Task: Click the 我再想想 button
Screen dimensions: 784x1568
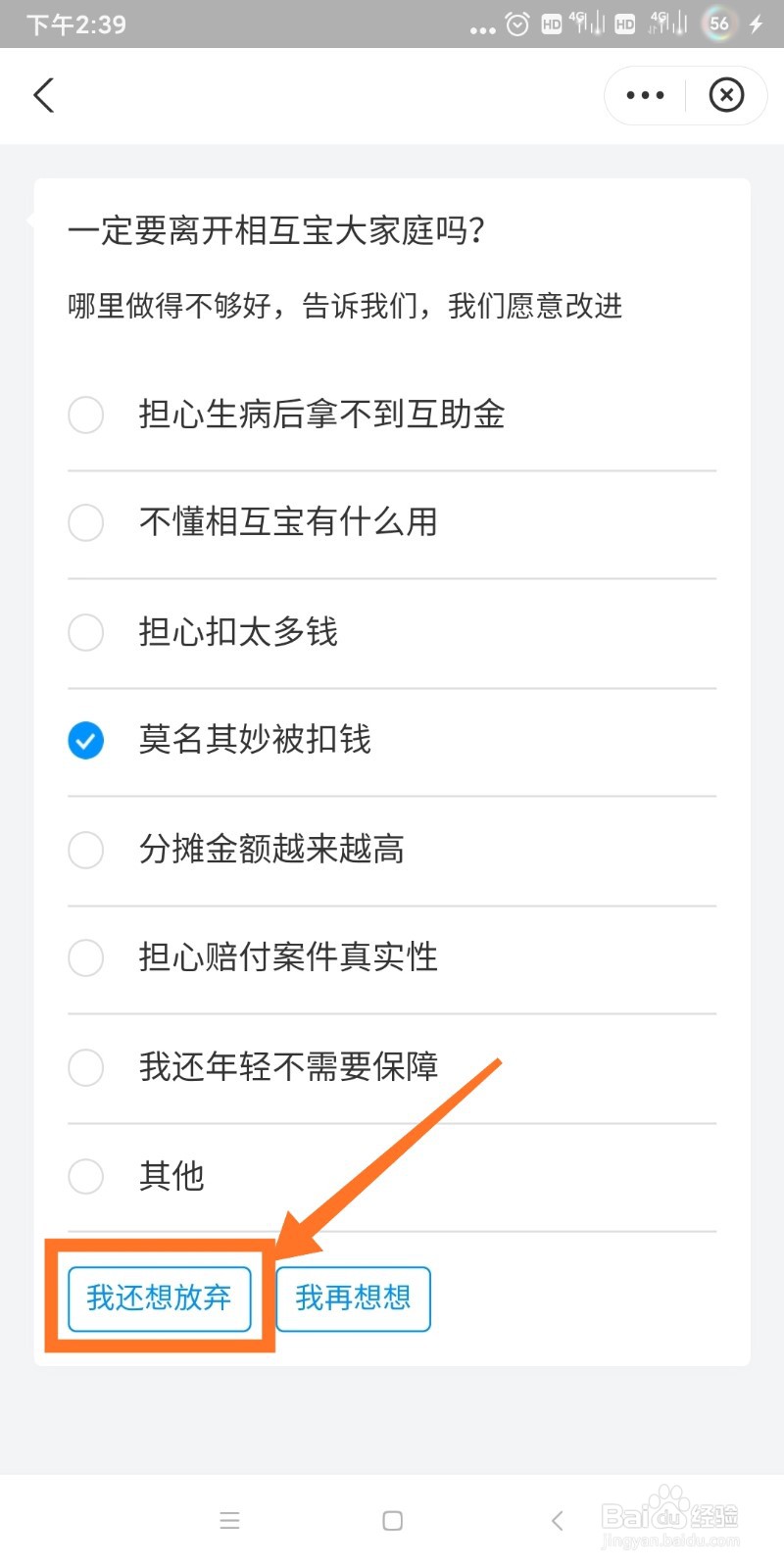Action: (353, 1298)
